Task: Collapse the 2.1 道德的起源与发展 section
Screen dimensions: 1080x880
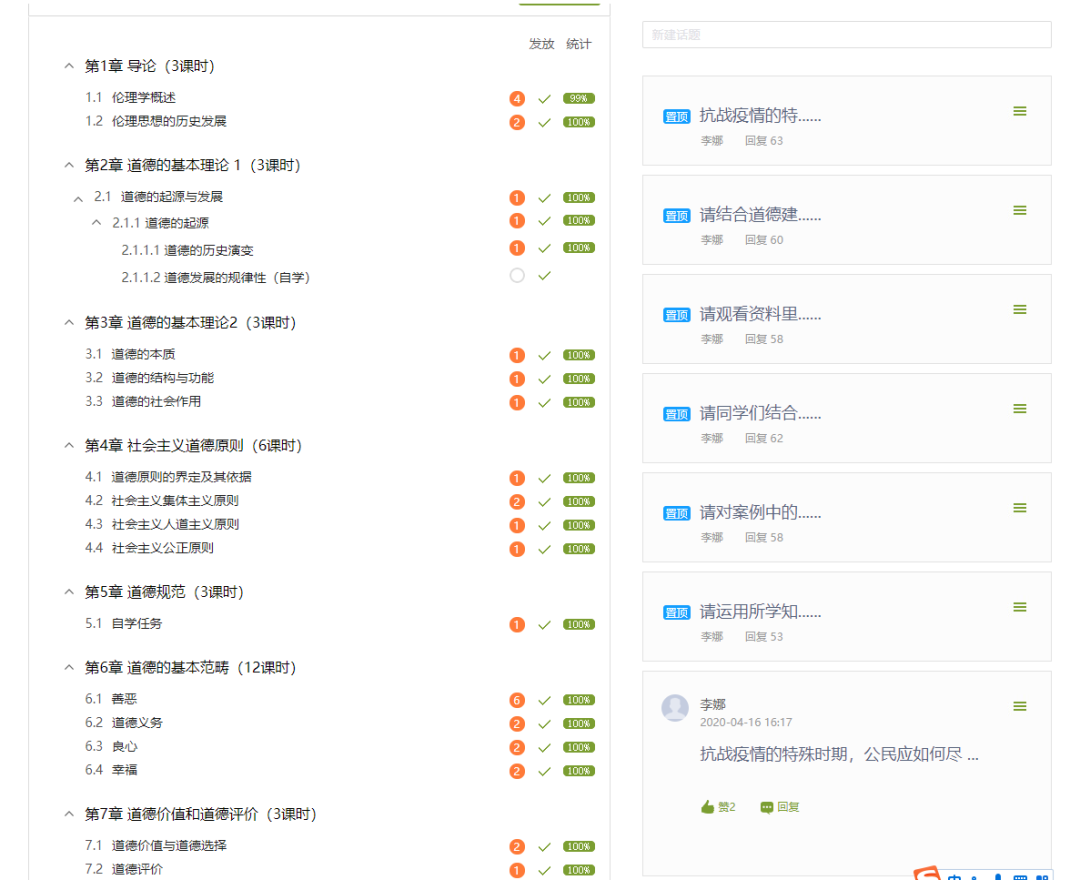Action: click(79, 198)
